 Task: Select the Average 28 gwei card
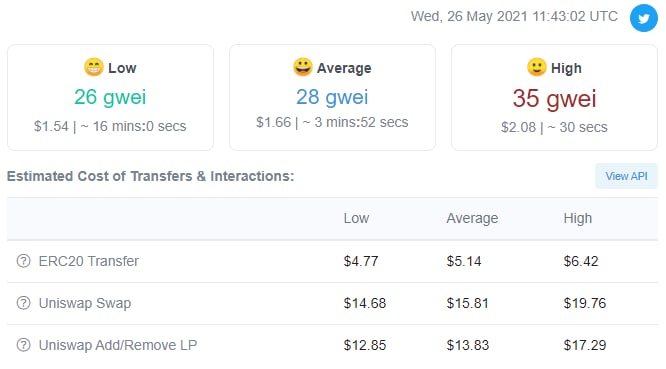(x=332, y=97)
